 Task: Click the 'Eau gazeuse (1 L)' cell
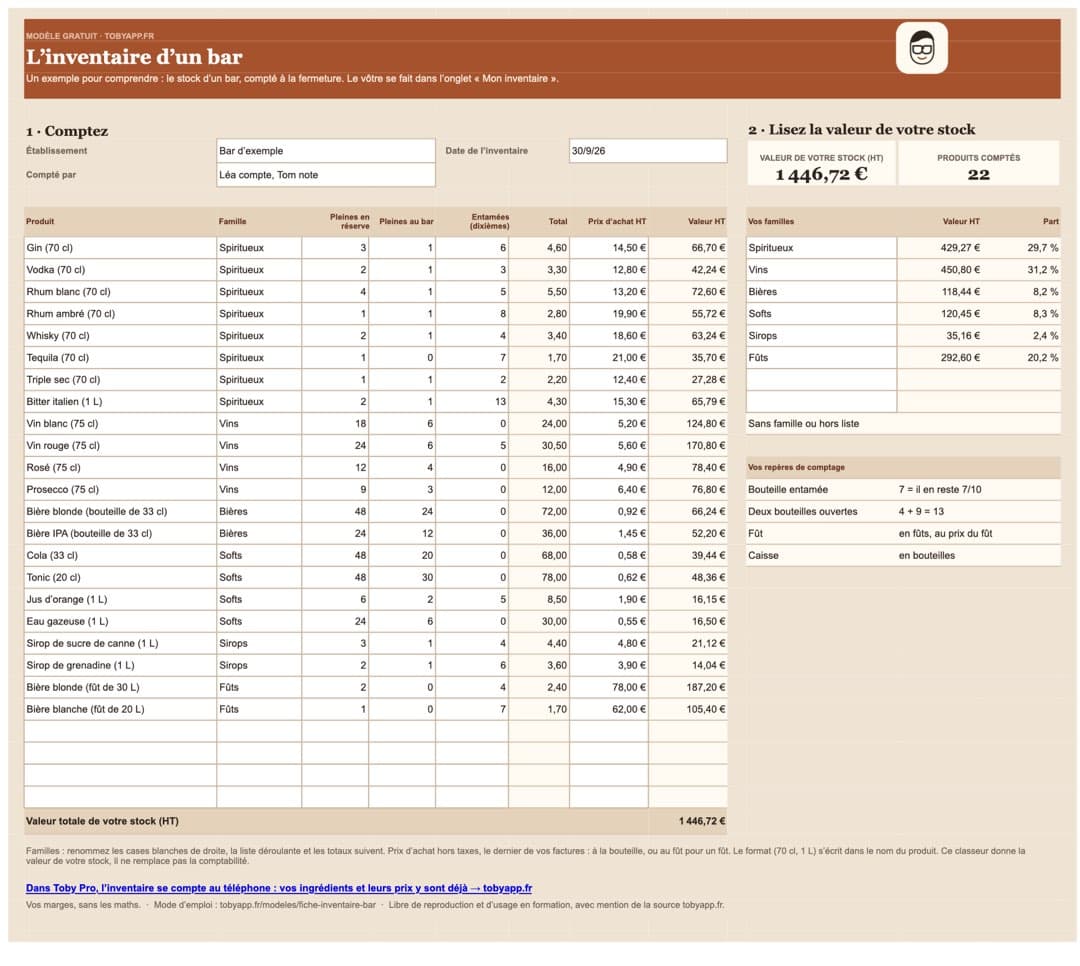120,622
